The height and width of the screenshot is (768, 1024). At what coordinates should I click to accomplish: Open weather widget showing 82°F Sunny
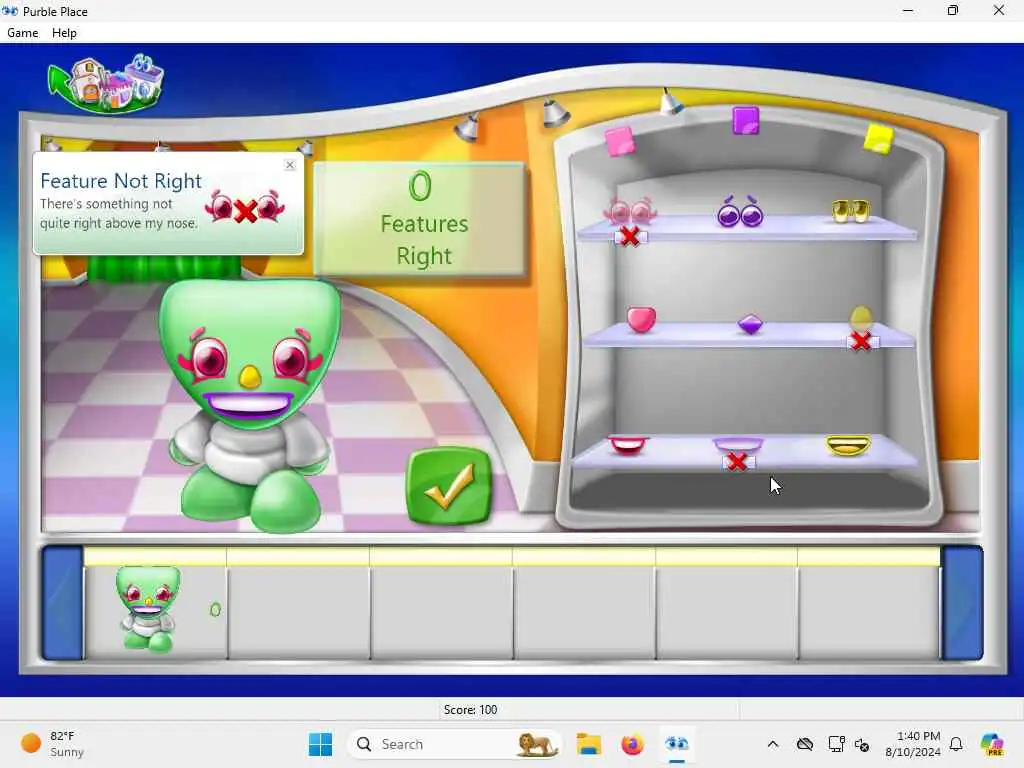tap(52, 744)
